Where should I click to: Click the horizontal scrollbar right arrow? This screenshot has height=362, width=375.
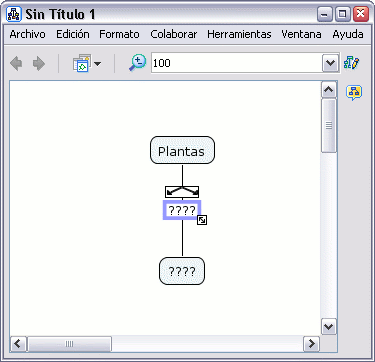click(312, 343)
